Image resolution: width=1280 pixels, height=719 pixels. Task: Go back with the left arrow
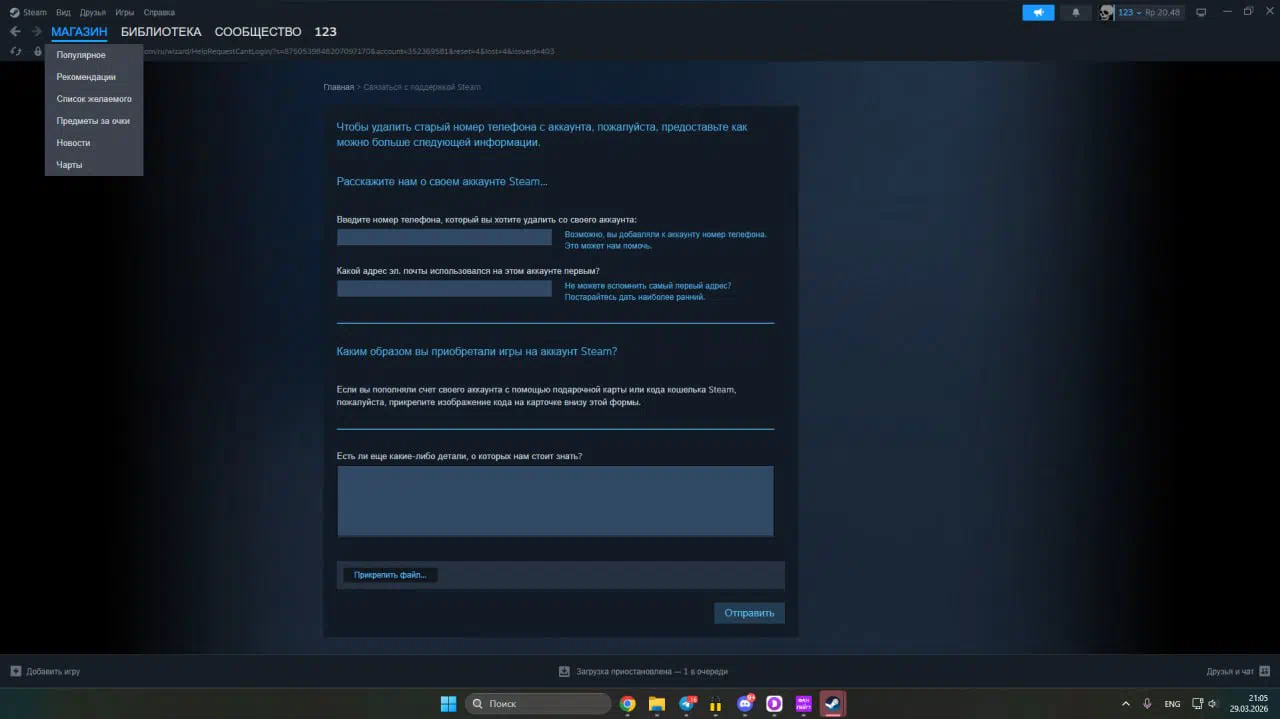coord(15,32)
